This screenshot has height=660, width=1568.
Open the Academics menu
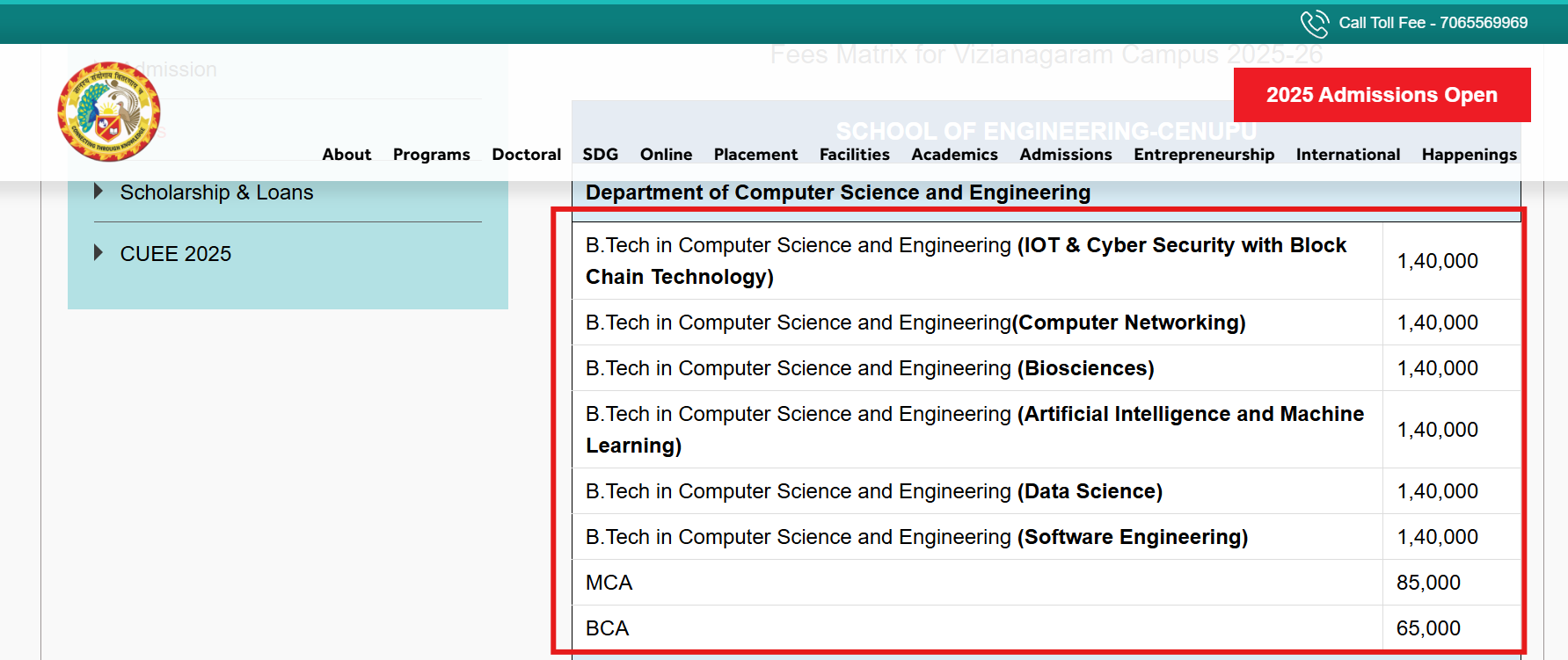point(955,155)
